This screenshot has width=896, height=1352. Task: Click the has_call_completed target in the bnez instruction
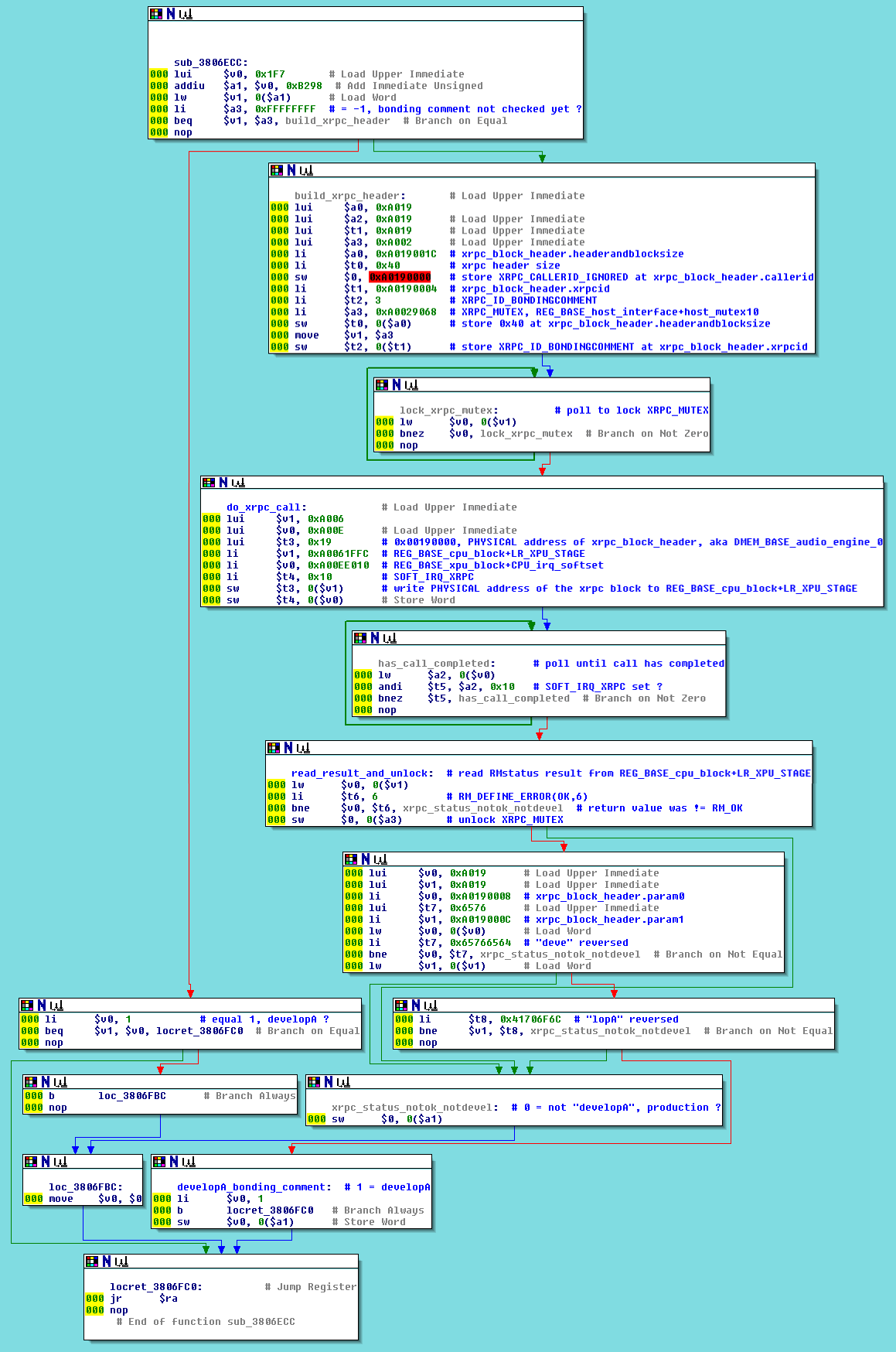[x=513, y=698]
